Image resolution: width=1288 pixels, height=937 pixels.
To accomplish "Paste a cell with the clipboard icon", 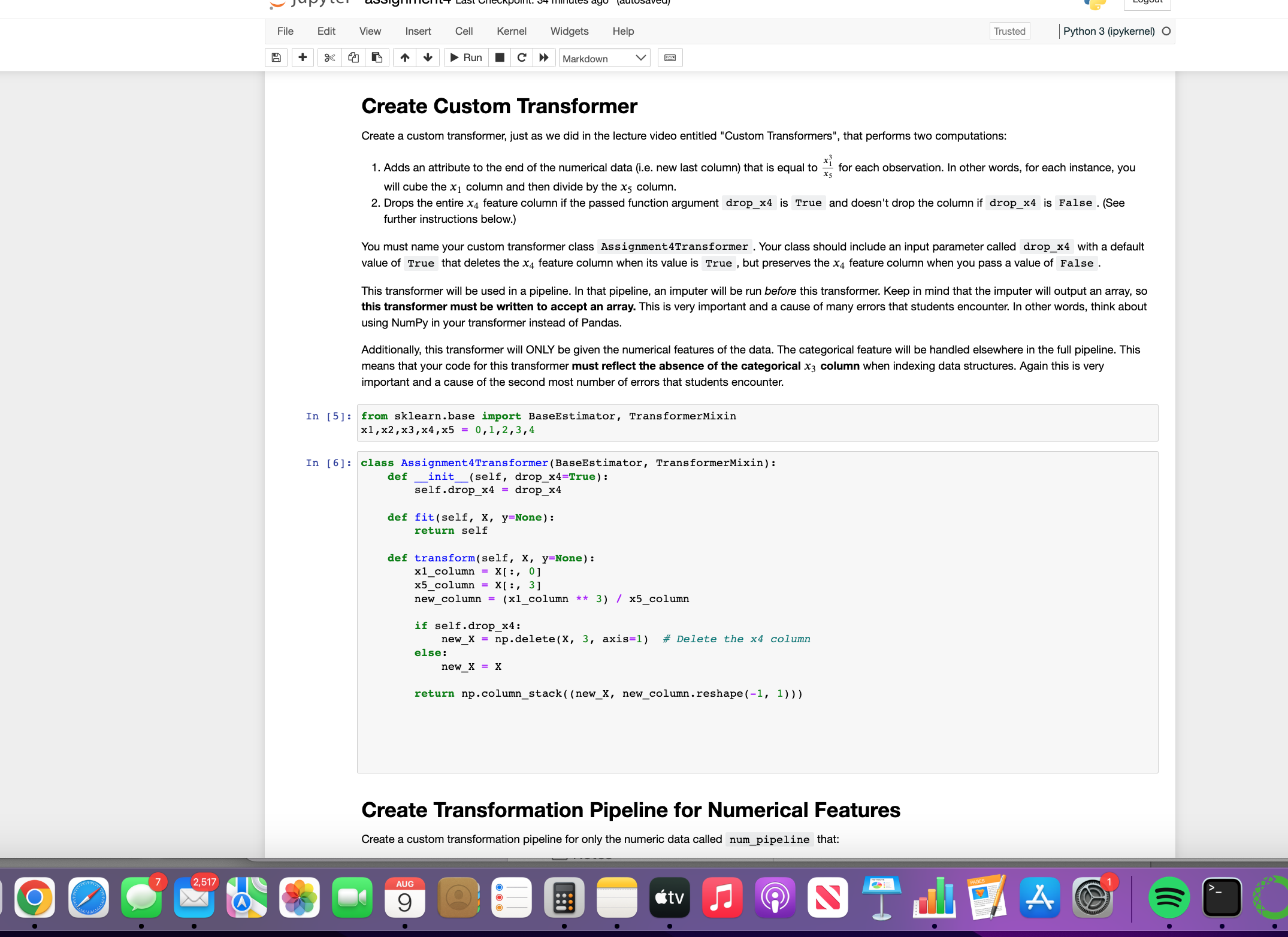I will [377, 58].
